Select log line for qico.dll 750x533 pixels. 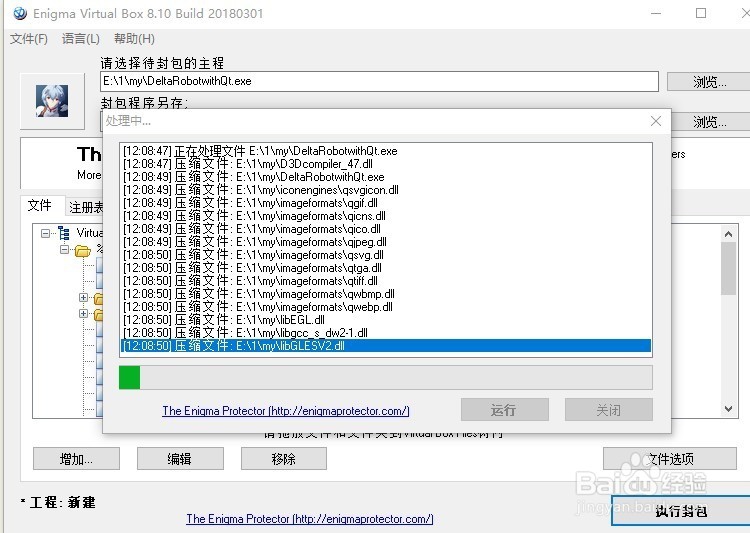(386, 229)
